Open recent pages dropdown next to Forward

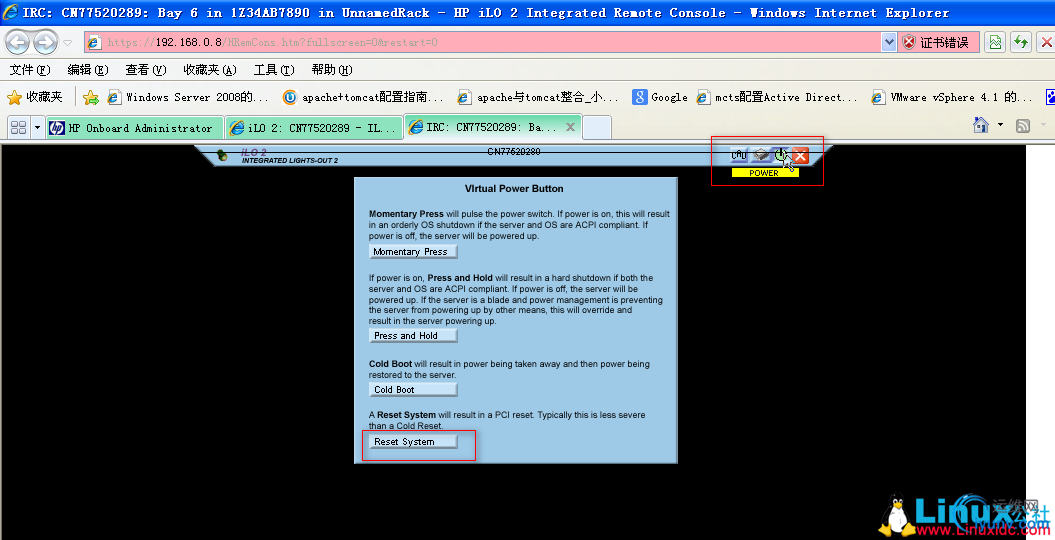pyautogui.click(x=67, y=42)
